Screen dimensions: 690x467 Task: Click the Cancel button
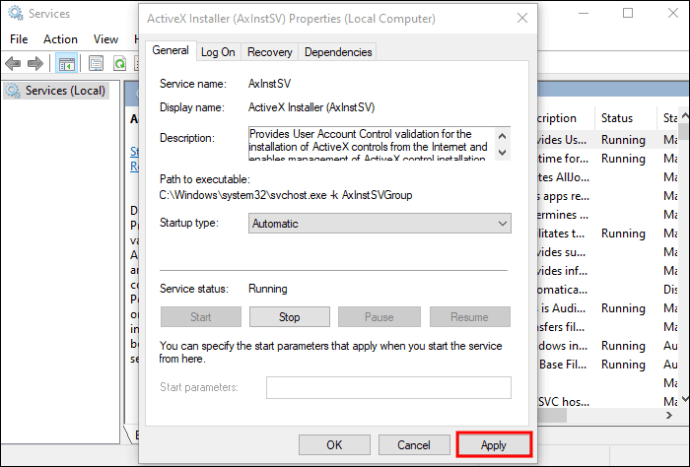(414, 445)
